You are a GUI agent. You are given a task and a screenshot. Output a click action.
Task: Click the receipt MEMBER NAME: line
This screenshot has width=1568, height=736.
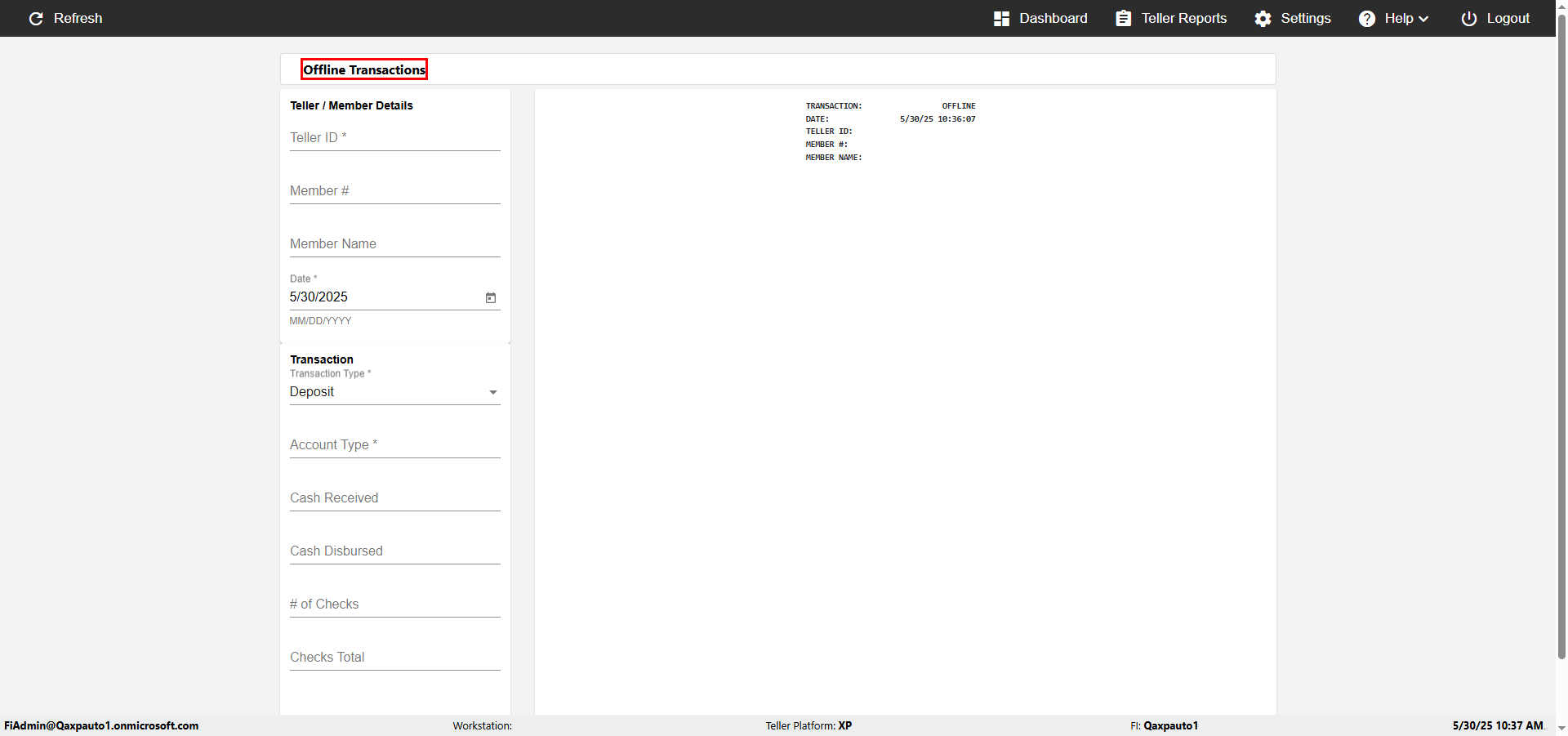[834, 158]
